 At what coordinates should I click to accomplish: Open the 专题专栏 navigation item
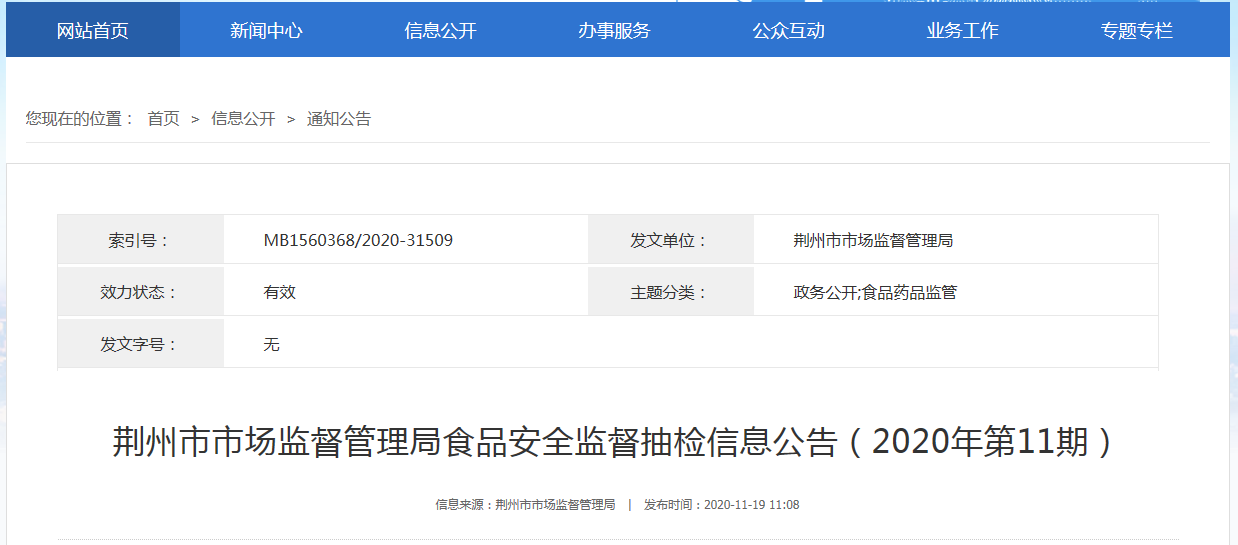click(1137, 30)
